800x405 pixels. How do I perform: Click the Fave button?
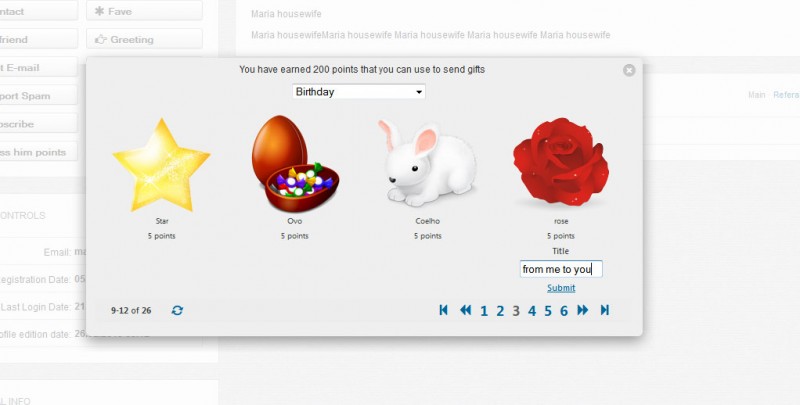pyautogui.click(x=144, y=11)
